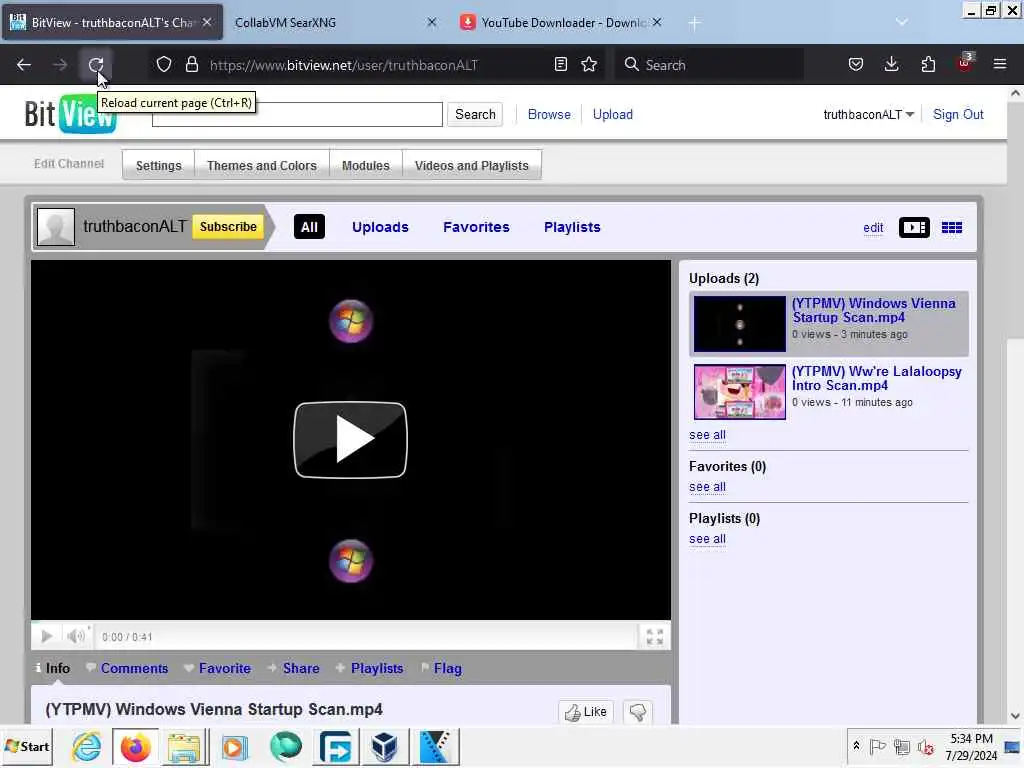Open the tracking protection shield icon
The height and width of the screenshot is (768, 1024).
click(x=164, y=65)
